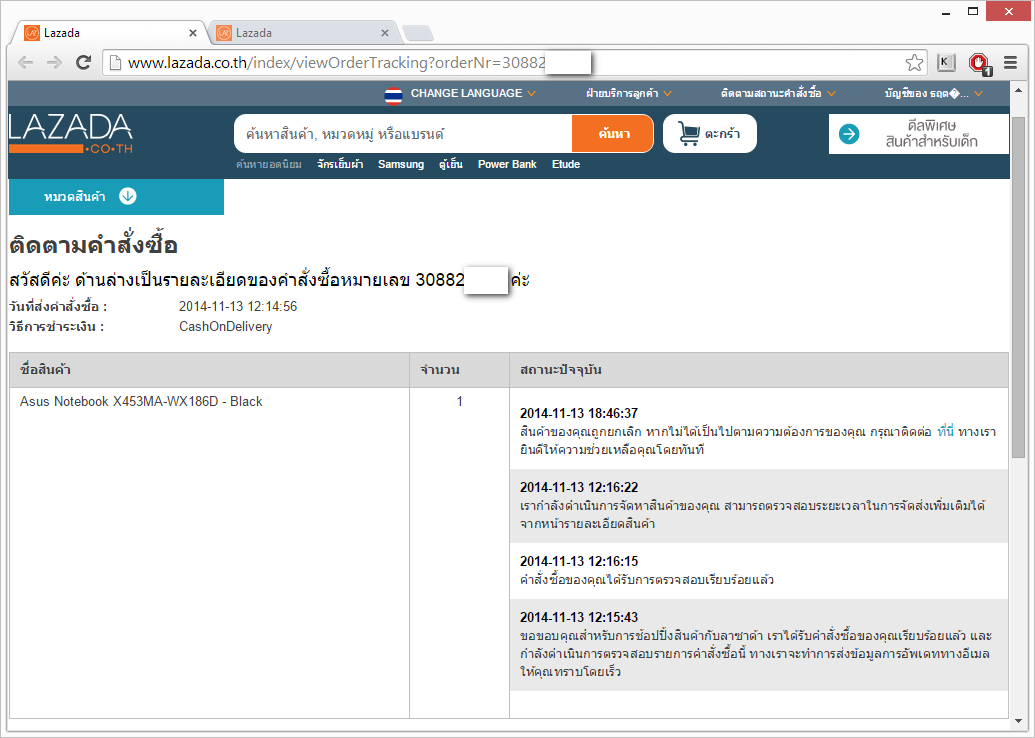This screenshot has width=1035, height=738.
Task: Click the scrollbar down arrow
Action: tap(1018, 721)
